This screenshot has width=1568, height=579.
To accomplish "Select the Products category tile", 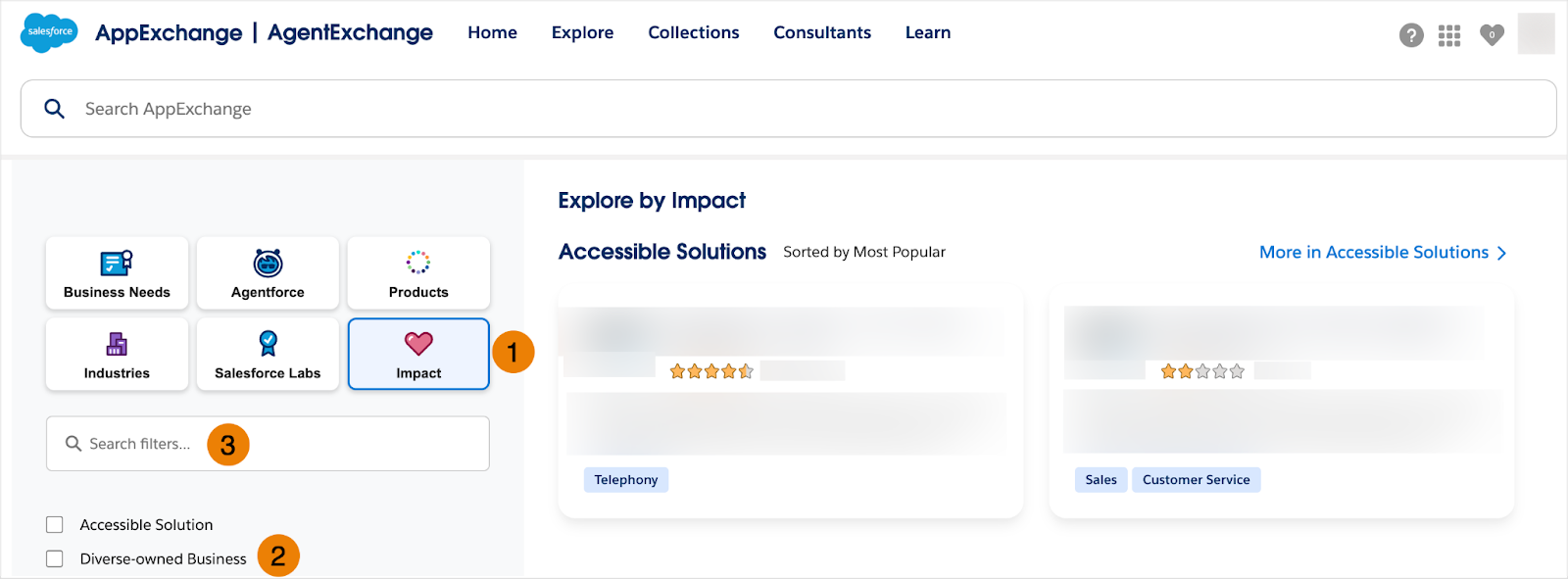I will pos(418,273).
